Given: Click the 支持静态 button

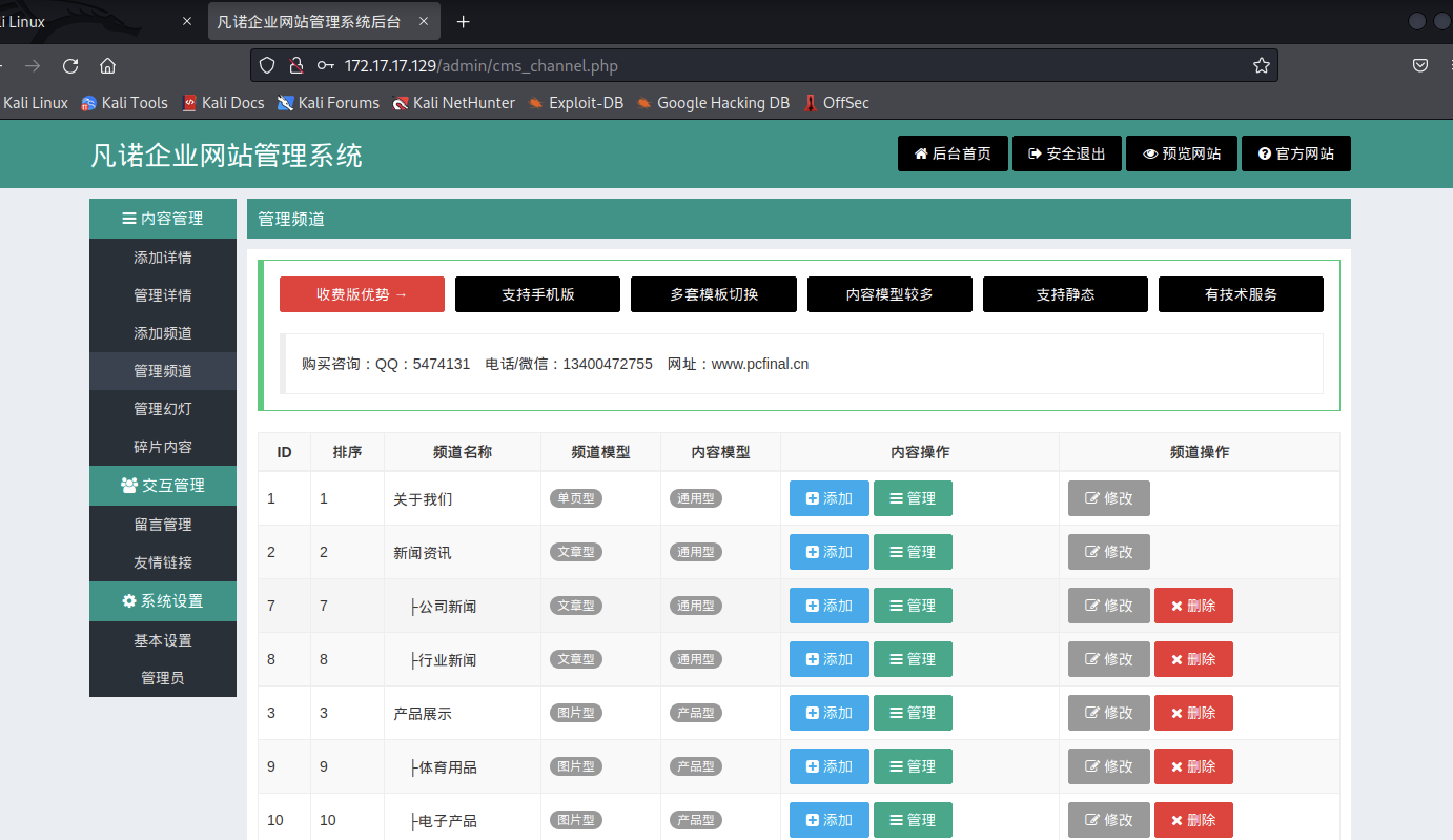Looking at the screenshot, I should click(x=1066, y=294).
